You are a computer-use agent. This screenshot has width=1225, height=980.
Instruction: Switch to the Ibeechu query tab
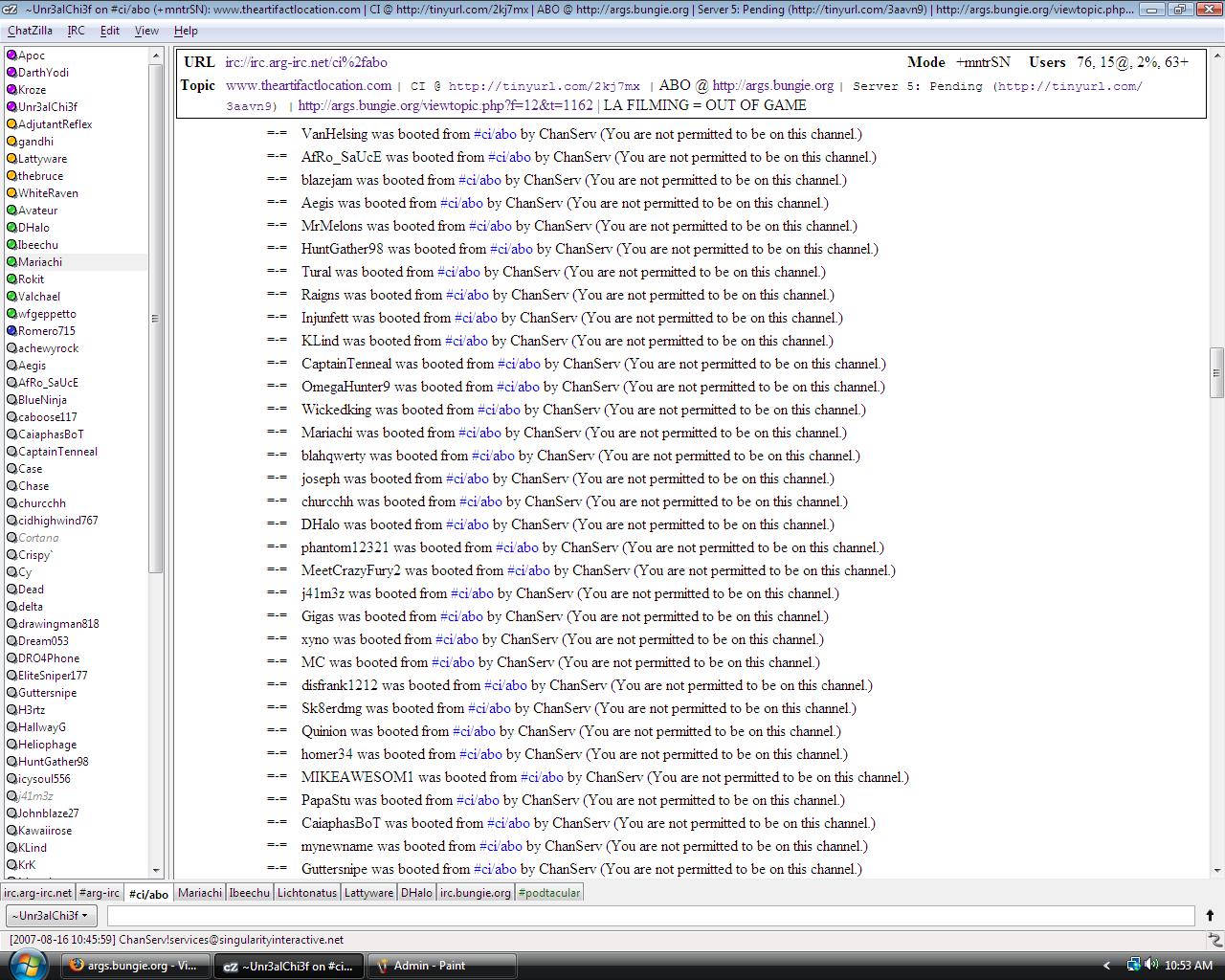click(x=249, y=893)
